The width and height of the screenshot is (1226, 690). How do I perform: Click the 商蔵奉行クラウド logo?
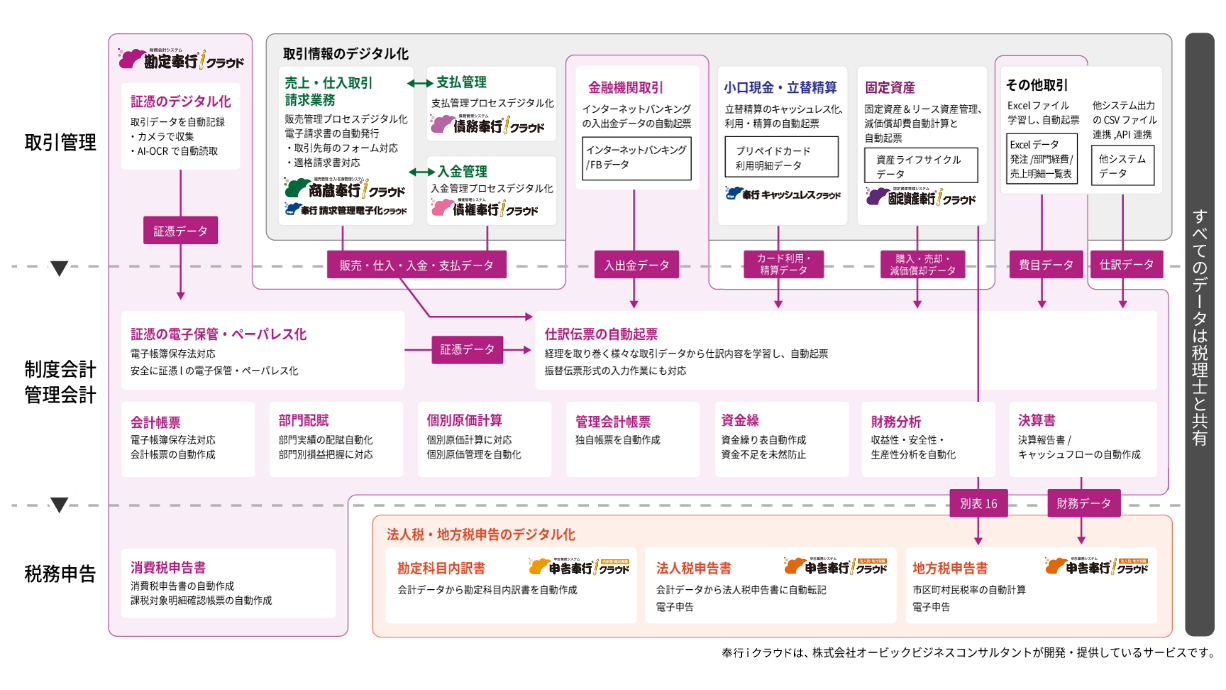(x=345, y=187)
